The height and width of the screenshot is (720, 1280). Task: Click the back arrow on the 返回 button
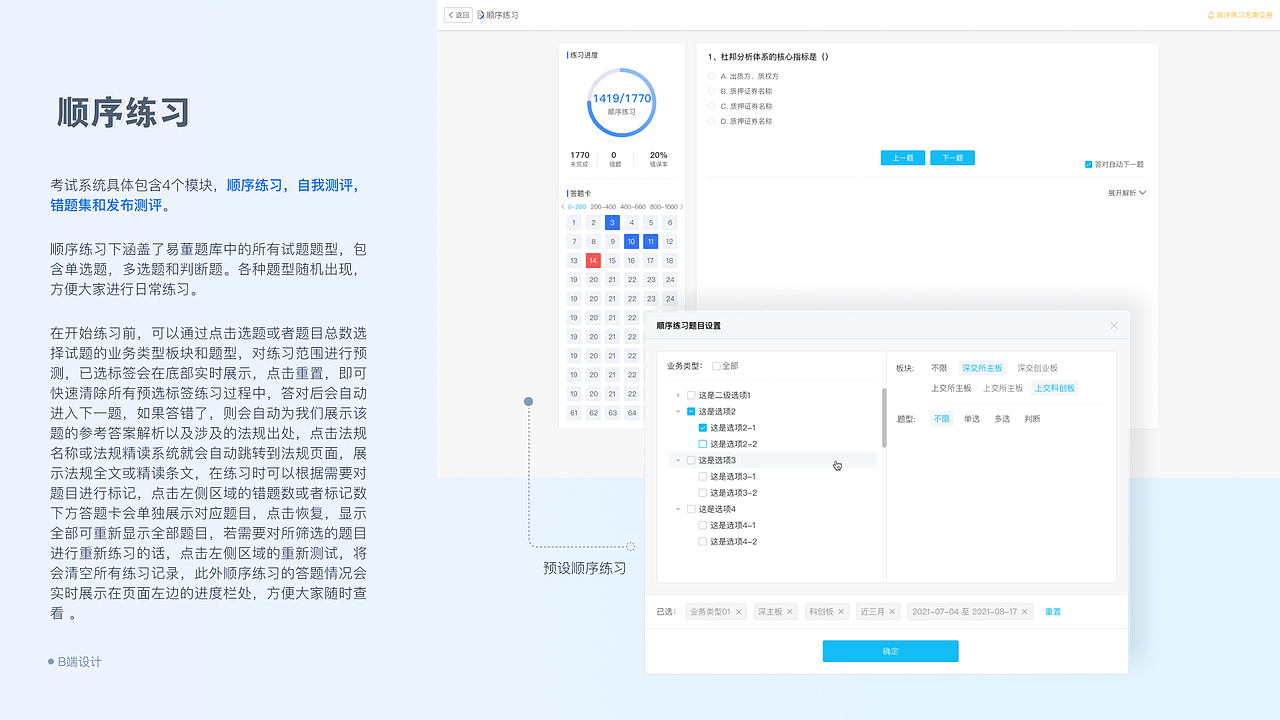click(451, 14)
